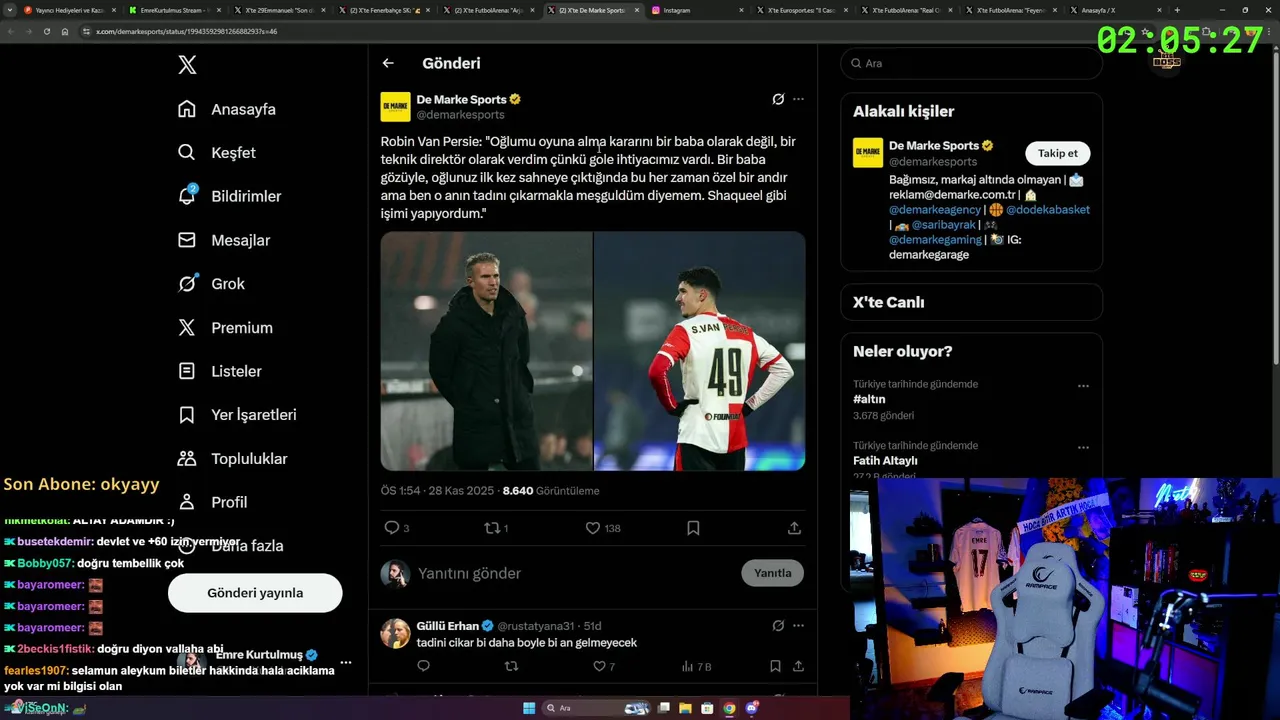This screenshot has height=720, width=1280.
Task: Open Profil page
Action: (x=212, y=502)
